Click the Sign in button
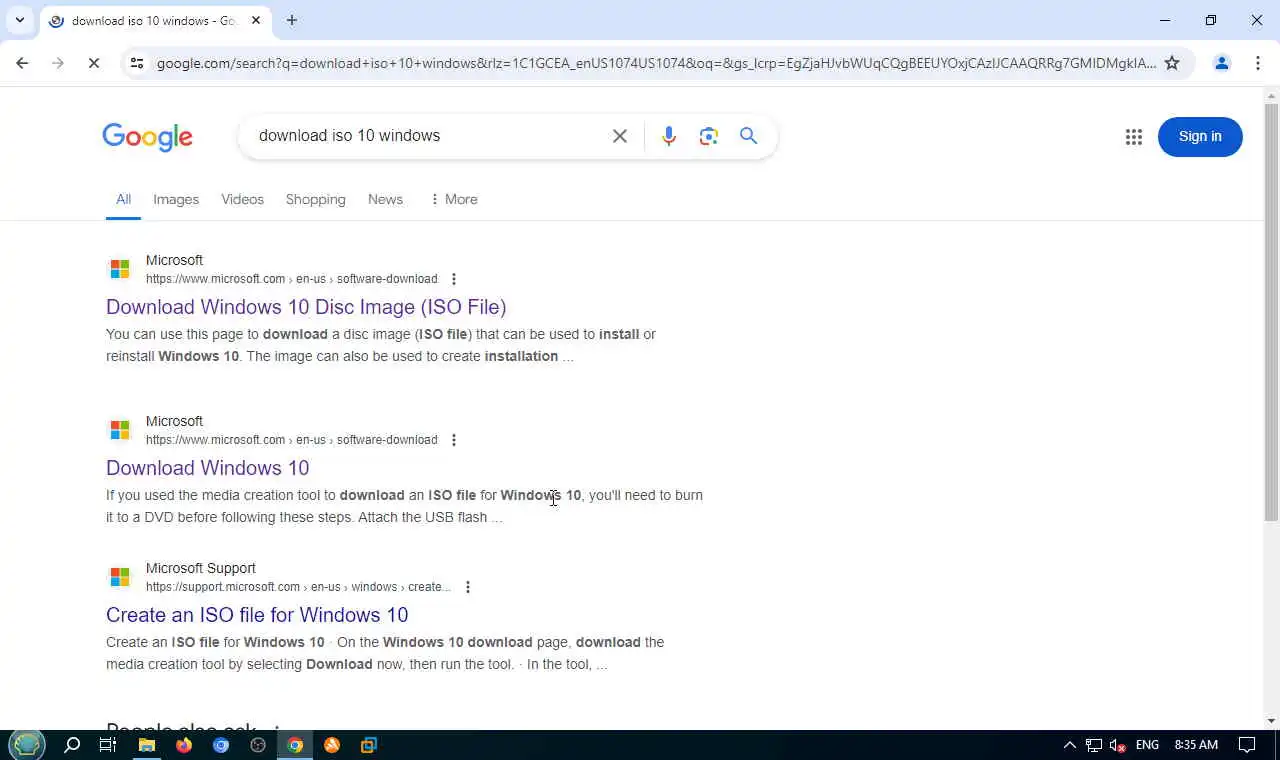Image resolution: width=1280 pixels, height=760 pixels. point(1200,137)
